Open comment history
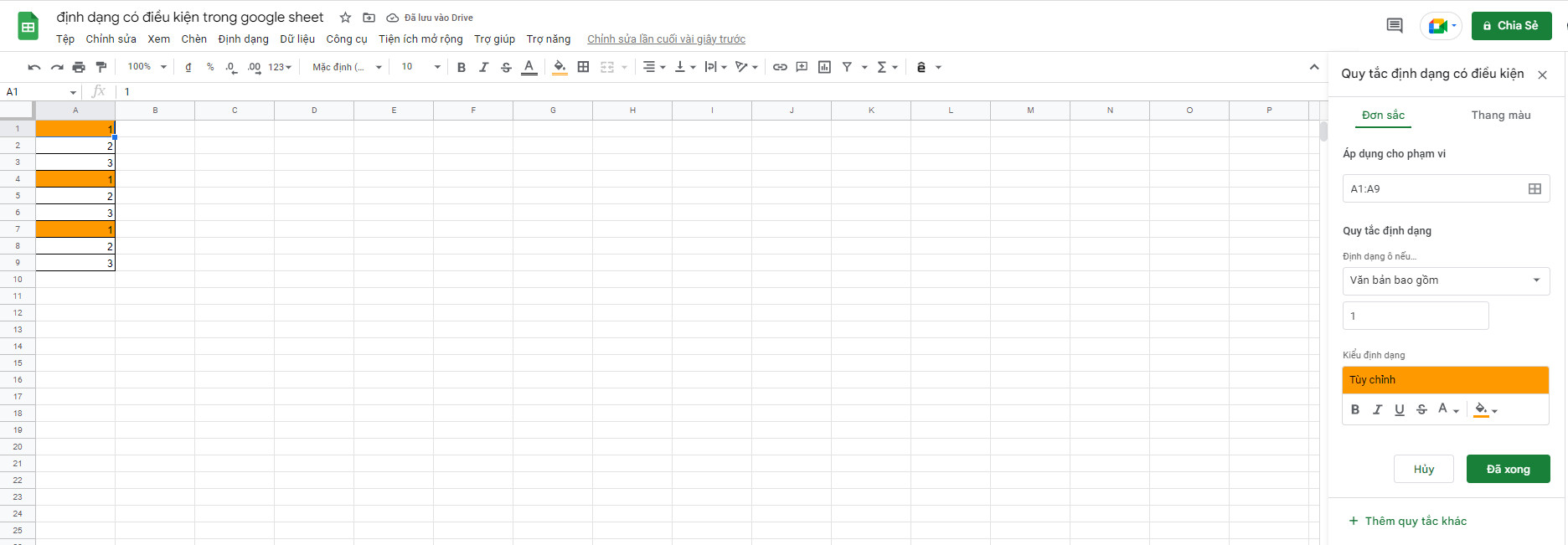The width and height of the screenshot is (1568, 545). [1395, 26]
